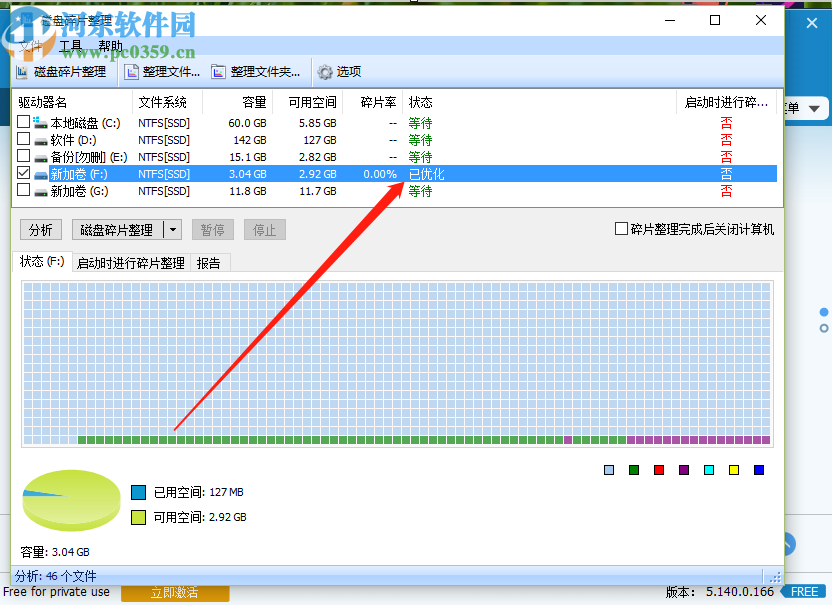Click the 整理文件 toolbar icon
Image resolution: width=832 pixels, height=605 pixels.
131,72
